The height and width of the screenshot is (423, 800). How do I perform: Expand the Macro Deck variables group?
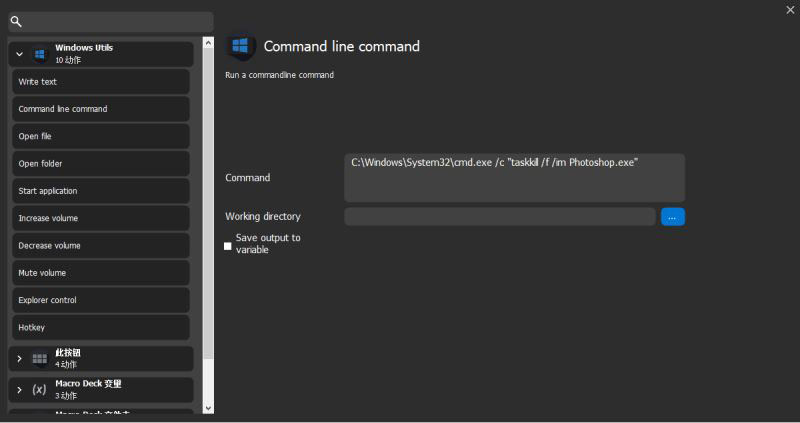[19, 389]
